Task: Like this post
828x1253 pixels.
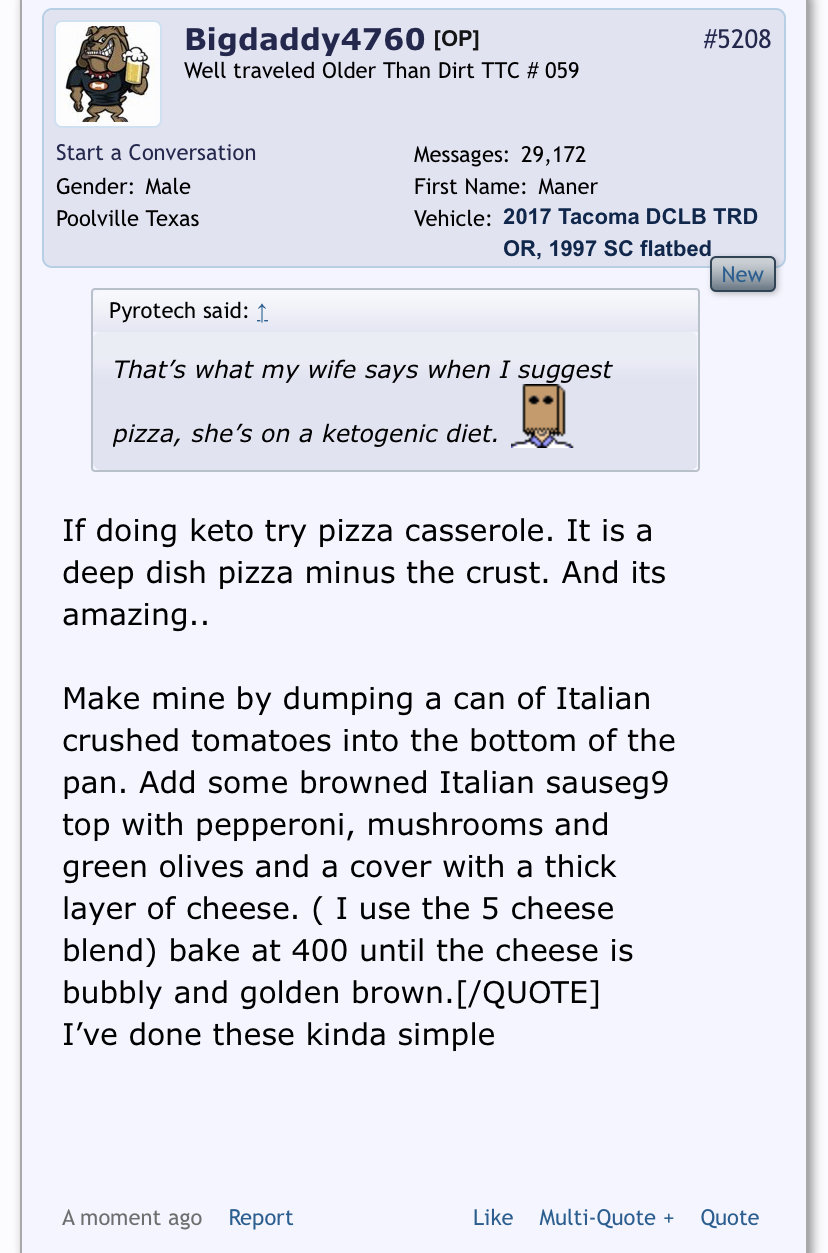Action: point(493,1218)
